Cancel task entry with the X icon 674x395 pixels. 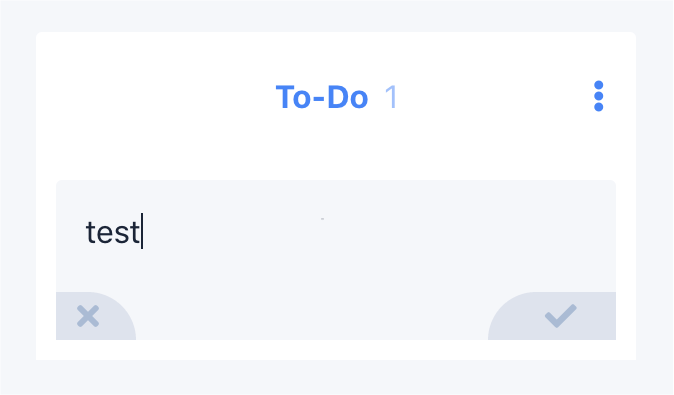(96, 316)
